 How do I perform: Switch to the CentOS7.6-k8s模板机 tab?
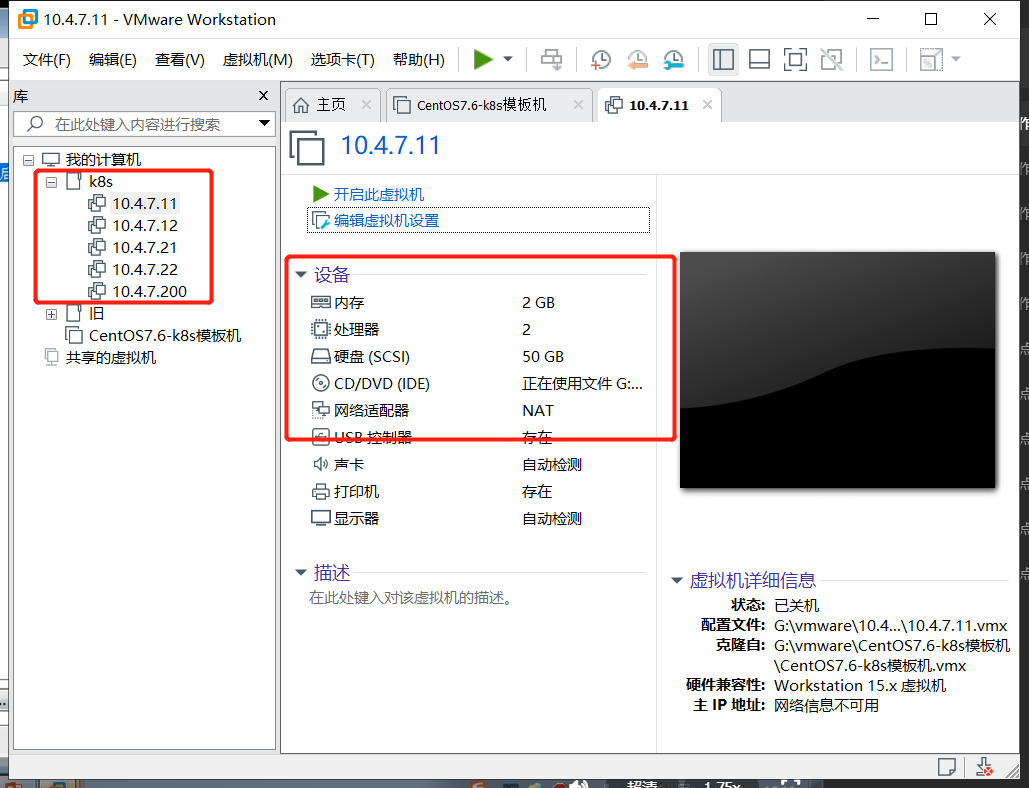[x=481, y=105]
